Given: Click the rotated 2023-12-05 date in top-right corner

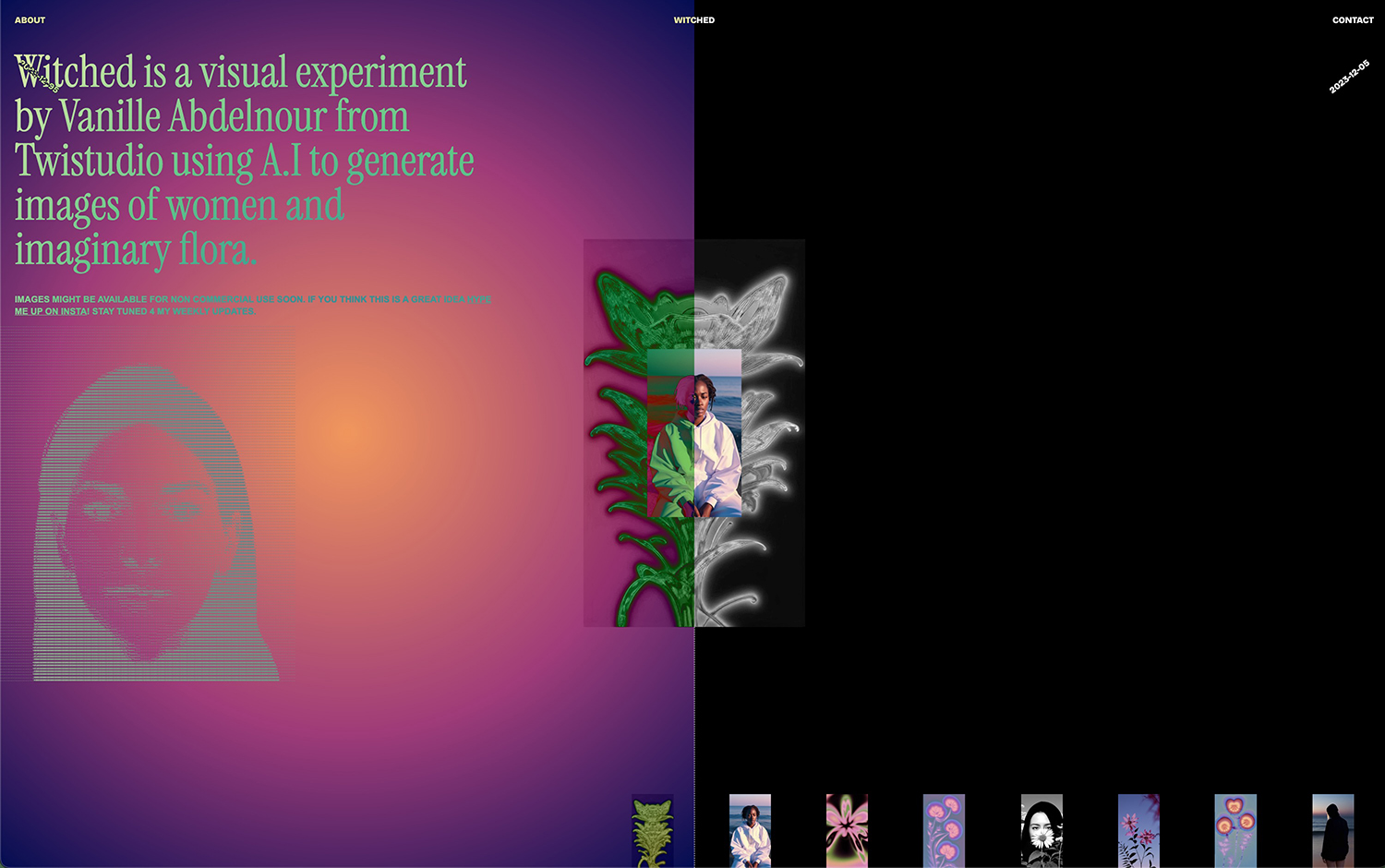Looking at the screenshot, I should click(1349, 77).
